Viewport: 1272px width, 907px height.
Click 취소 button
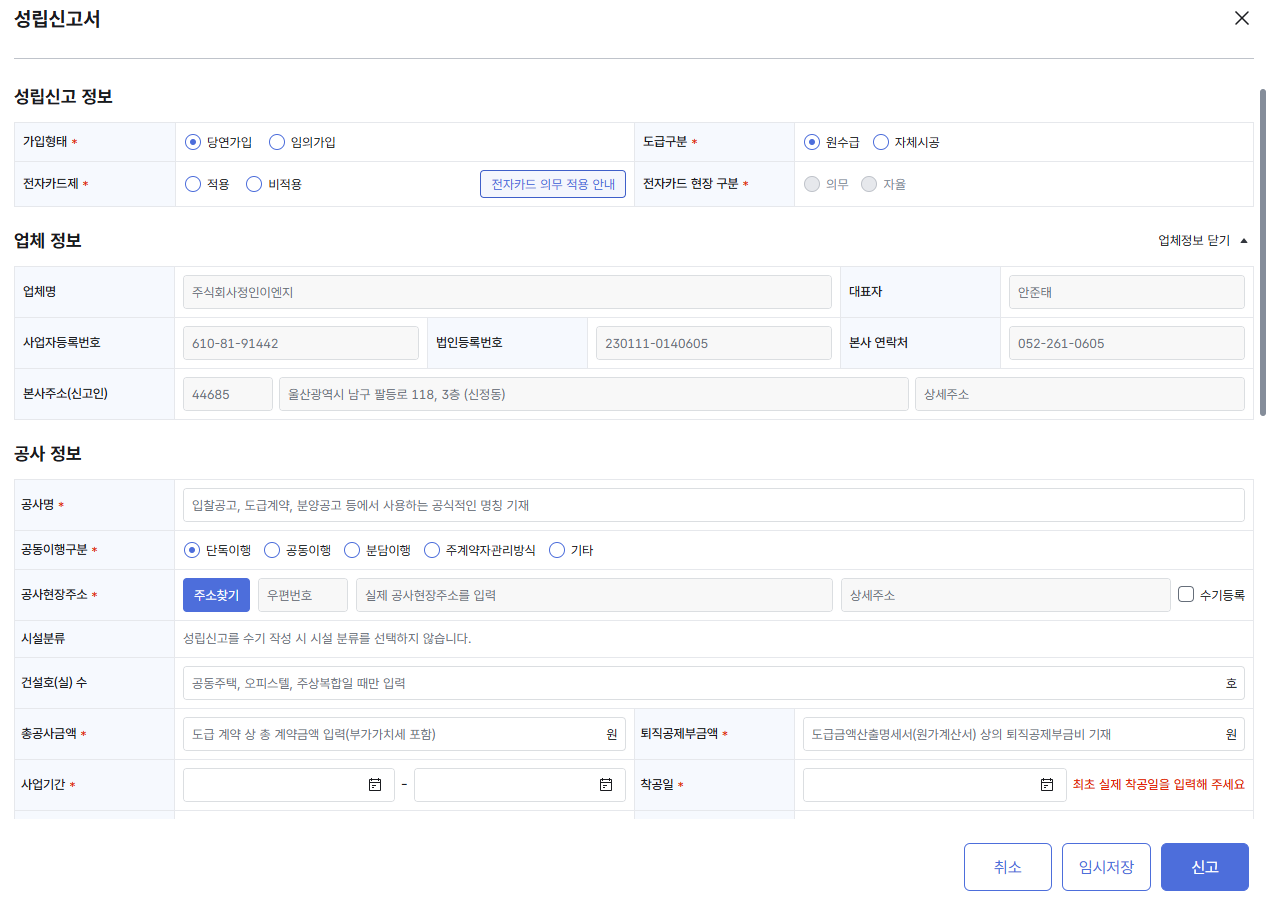click(x=1008, y=867)
